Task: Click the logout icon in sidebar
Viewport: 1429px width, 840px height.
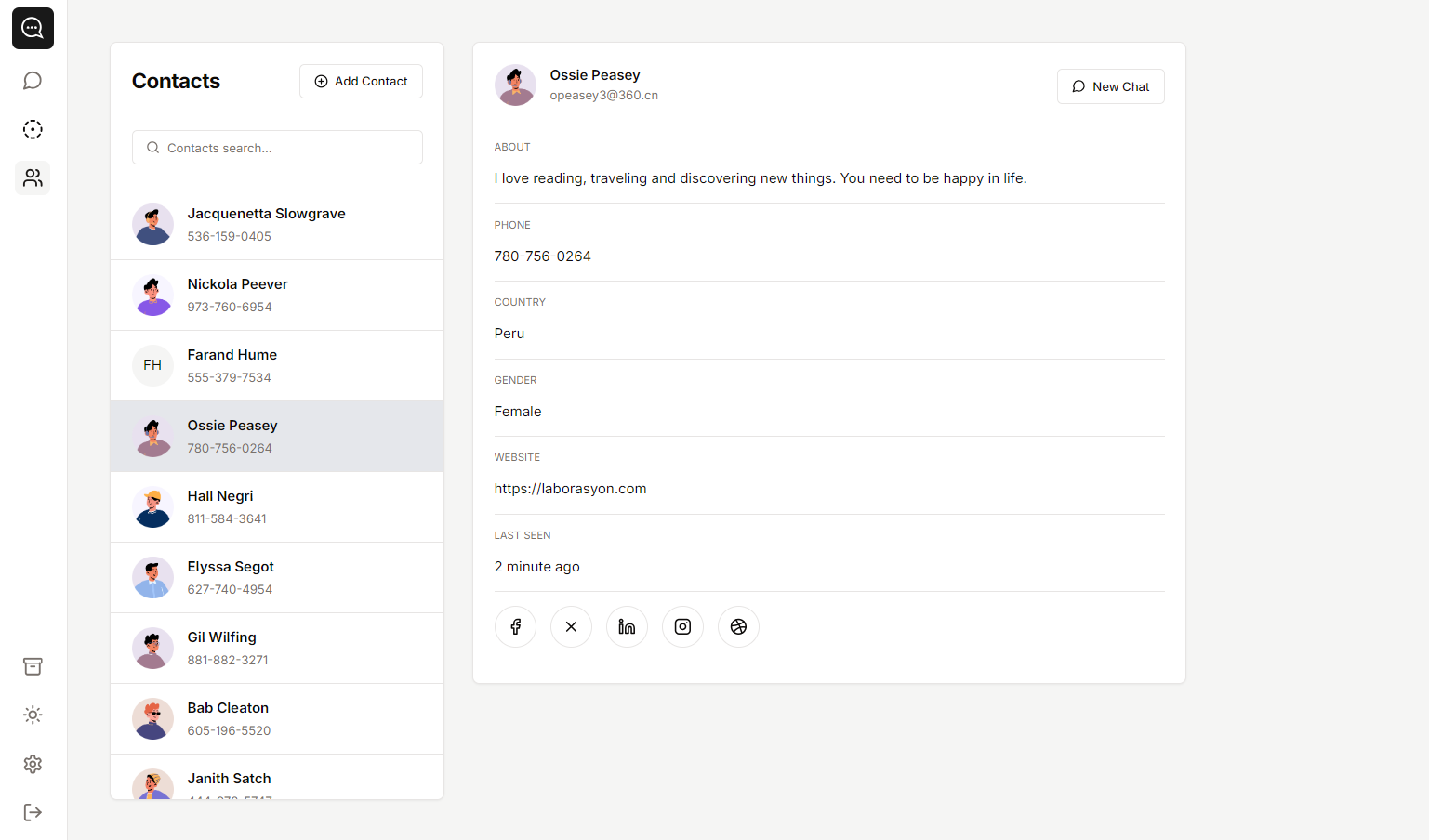Action: (x=33, y=812)
